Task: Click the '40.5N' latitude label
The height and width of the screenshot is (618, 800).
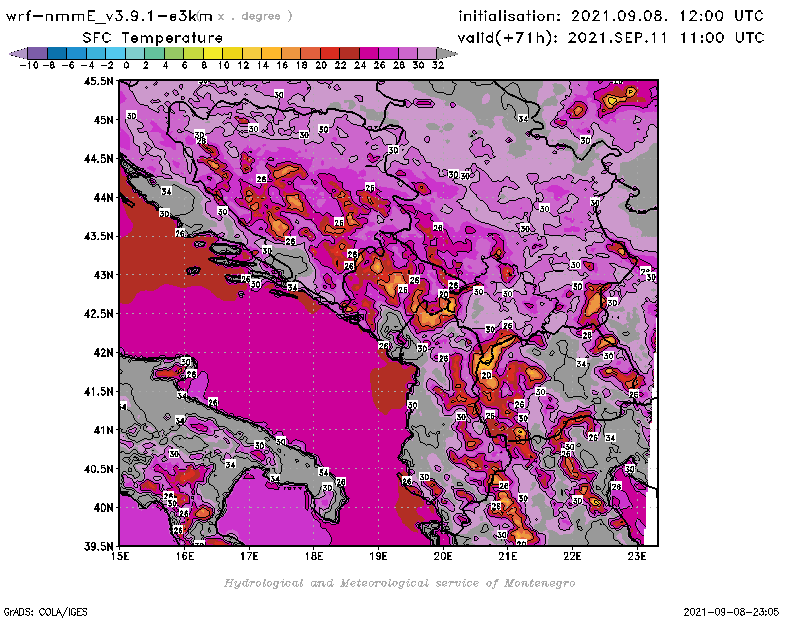Action: (98, 469)
